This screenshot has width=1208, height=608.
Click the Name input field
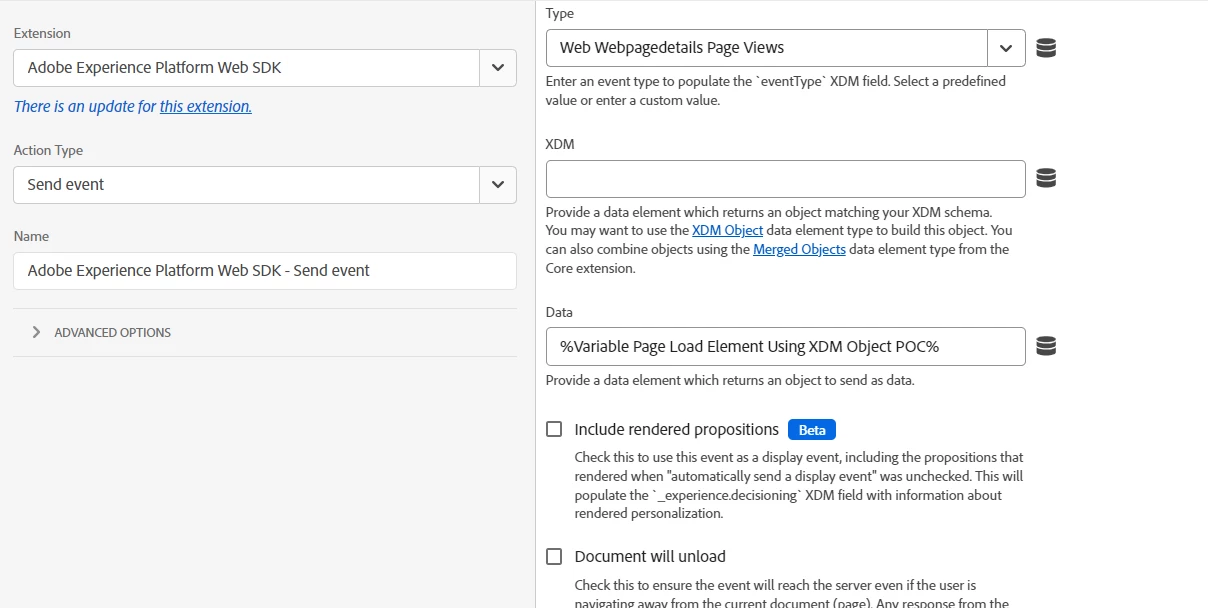coord(265,271)
